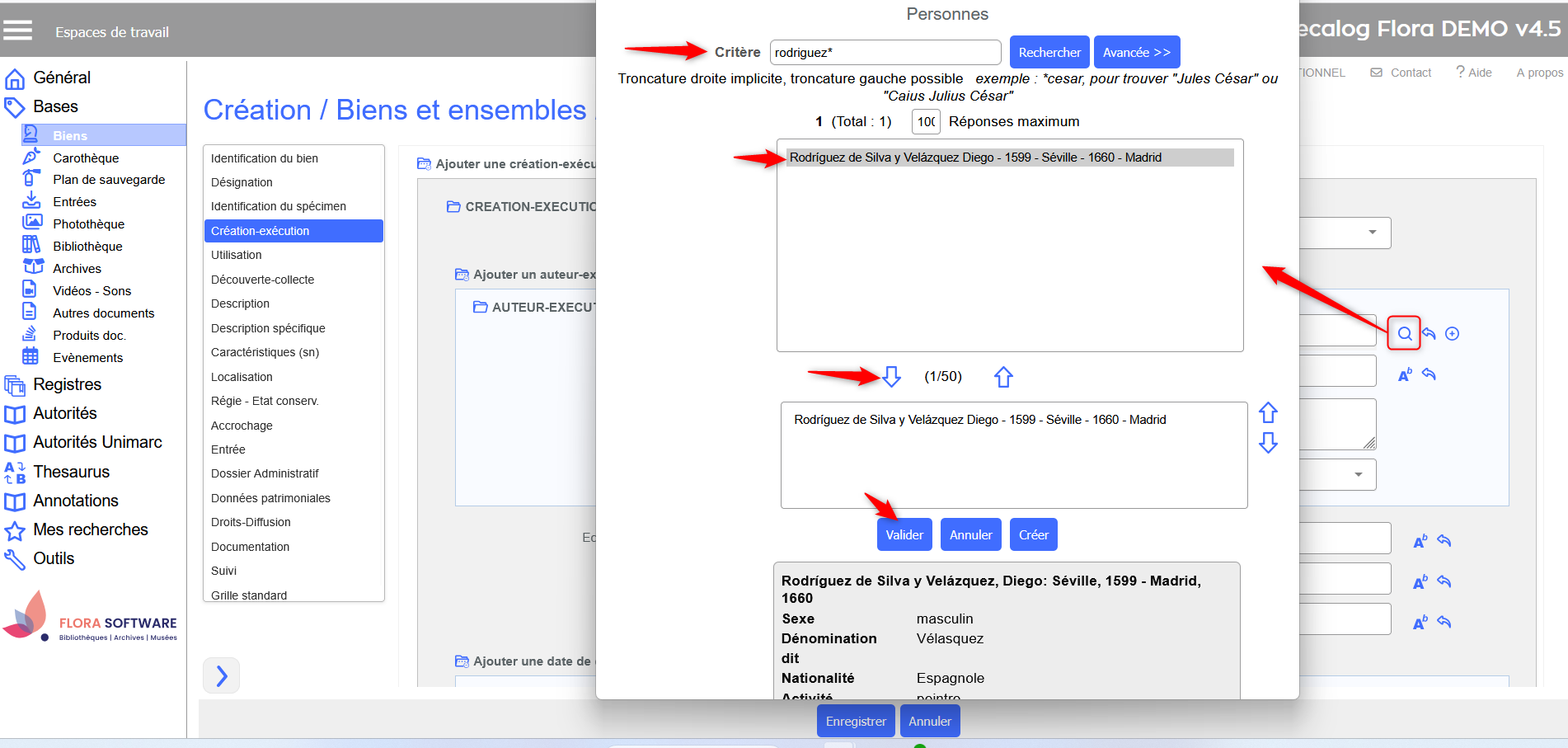Screen dimensions: 1568x748
Task: Open Plan de sauvegarde in the sidebar
Action: 109,180
